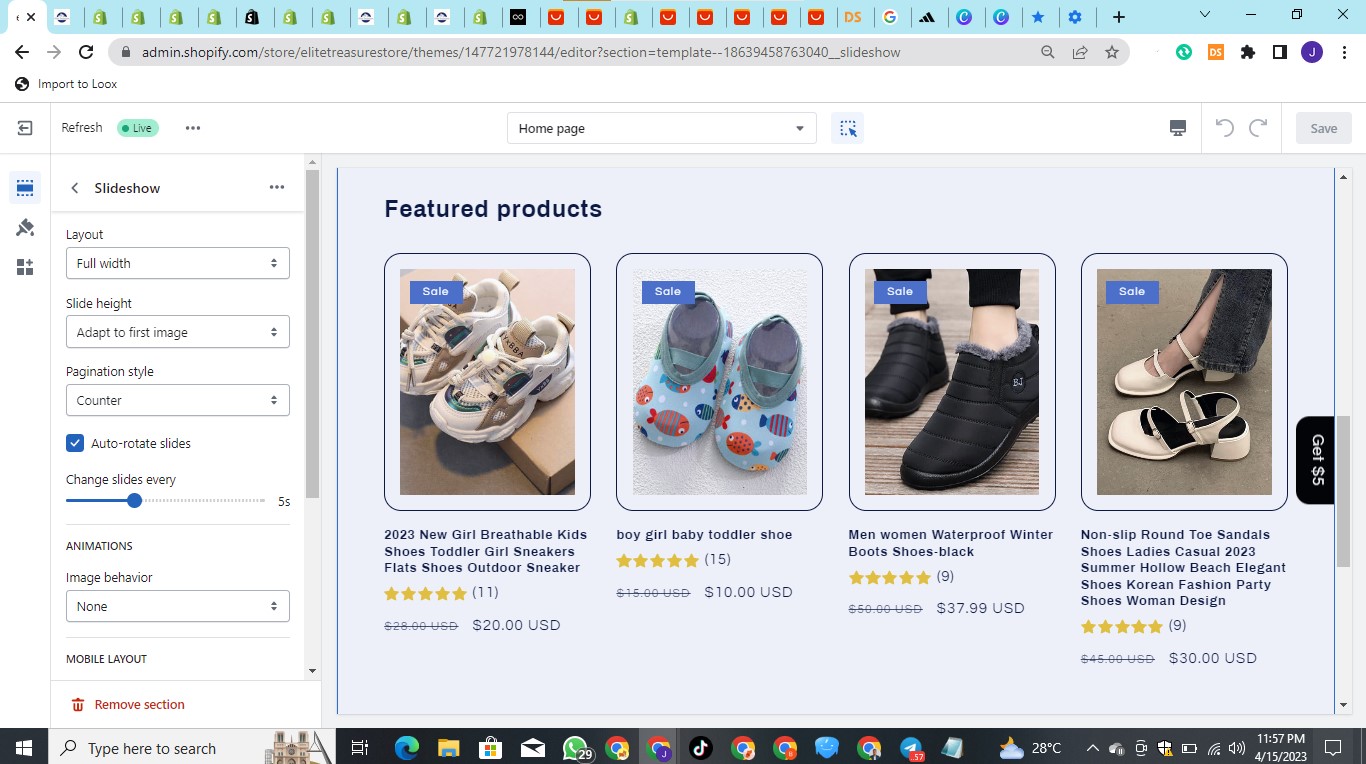
Task: Open the Layout Full width dropdown
Action: click(x=178, y=263)
